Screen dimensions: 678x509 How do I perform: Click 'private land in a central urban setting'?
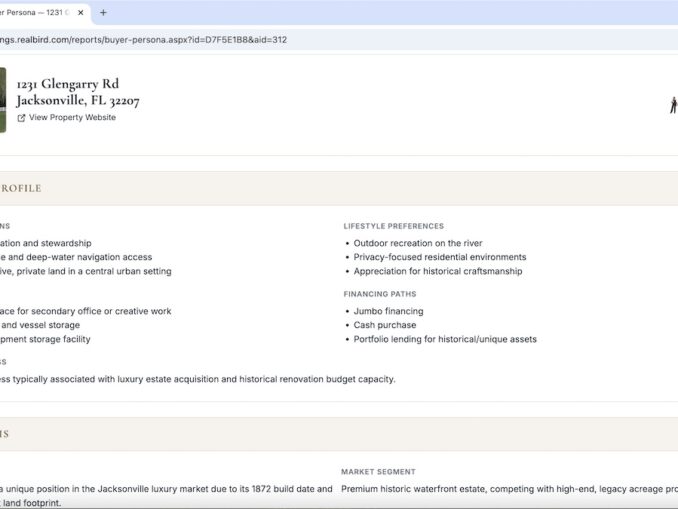(x=86, y=271)
